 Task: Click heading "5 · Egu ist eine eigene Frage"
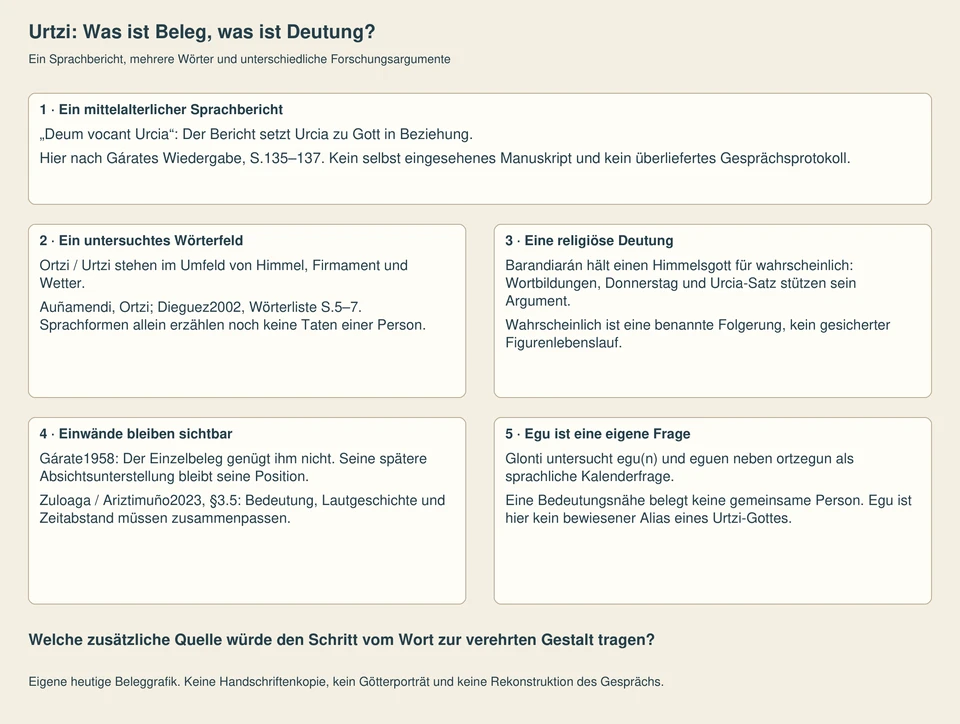(598, 434)
